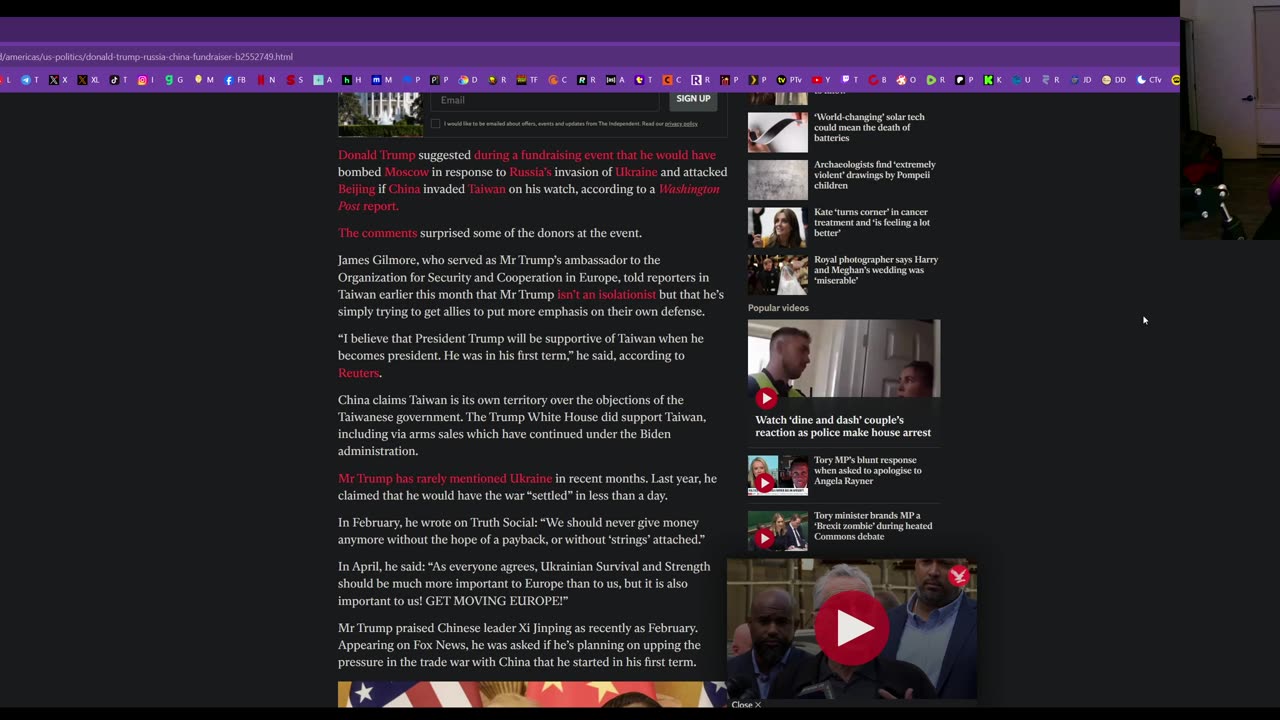Open the moon bookmark labeled CTv
The height and width of the screenshot is (720, 1280).
coord(1149,80)
